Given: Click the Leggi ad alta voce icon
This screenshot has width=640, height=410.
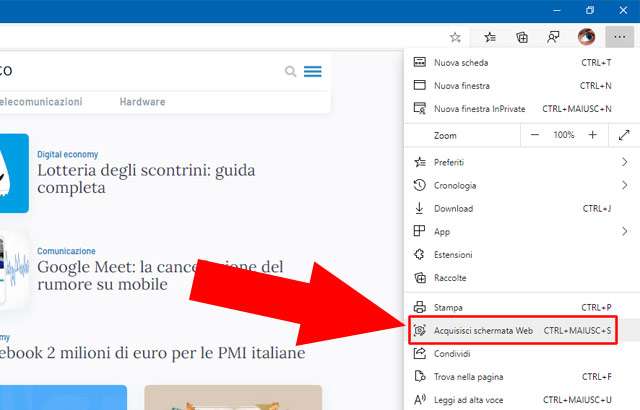Looking at the screenshot, I should (x=420, y=399).
